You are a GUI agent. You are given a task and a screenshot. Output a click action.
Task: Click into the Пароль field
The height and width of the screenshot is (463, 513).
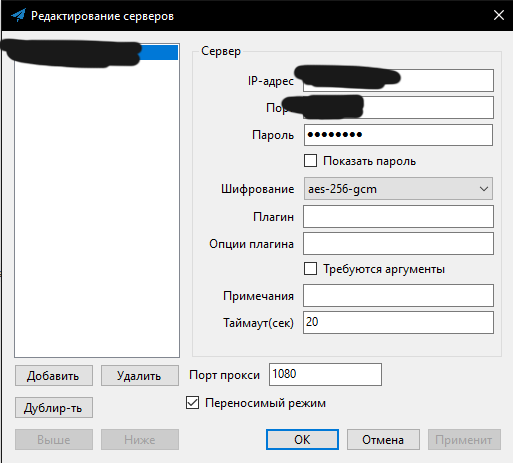coord(398,135)
